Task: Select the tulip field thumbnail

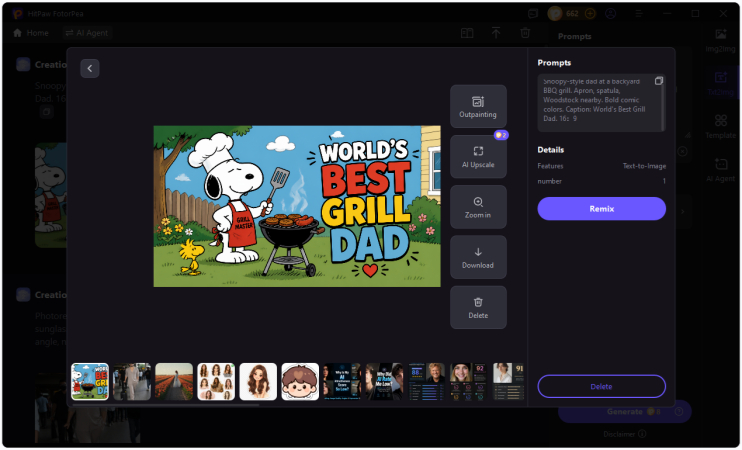Action: 174,382
